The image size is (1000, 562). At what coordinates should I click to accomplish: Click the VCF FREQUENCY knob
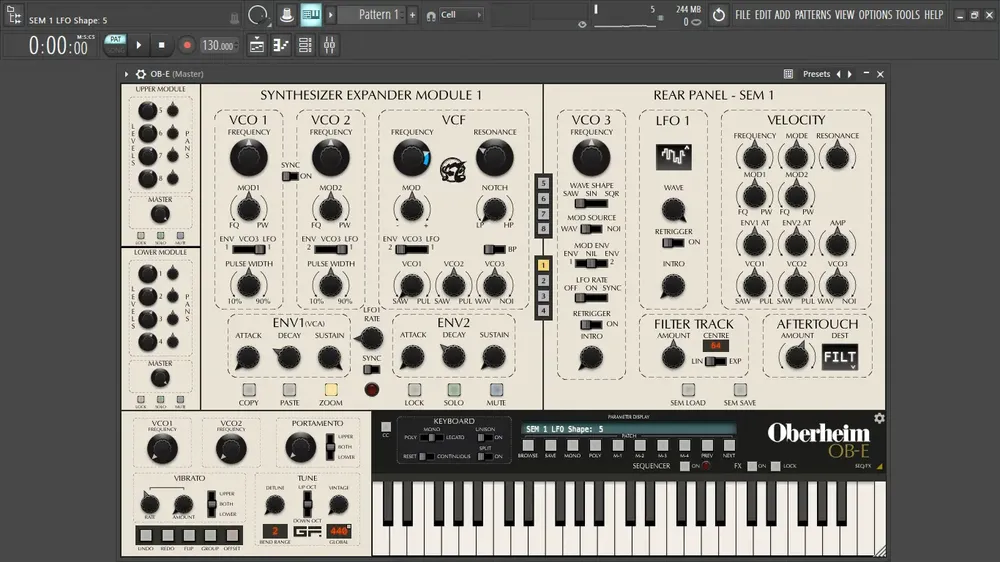point(411,158)
